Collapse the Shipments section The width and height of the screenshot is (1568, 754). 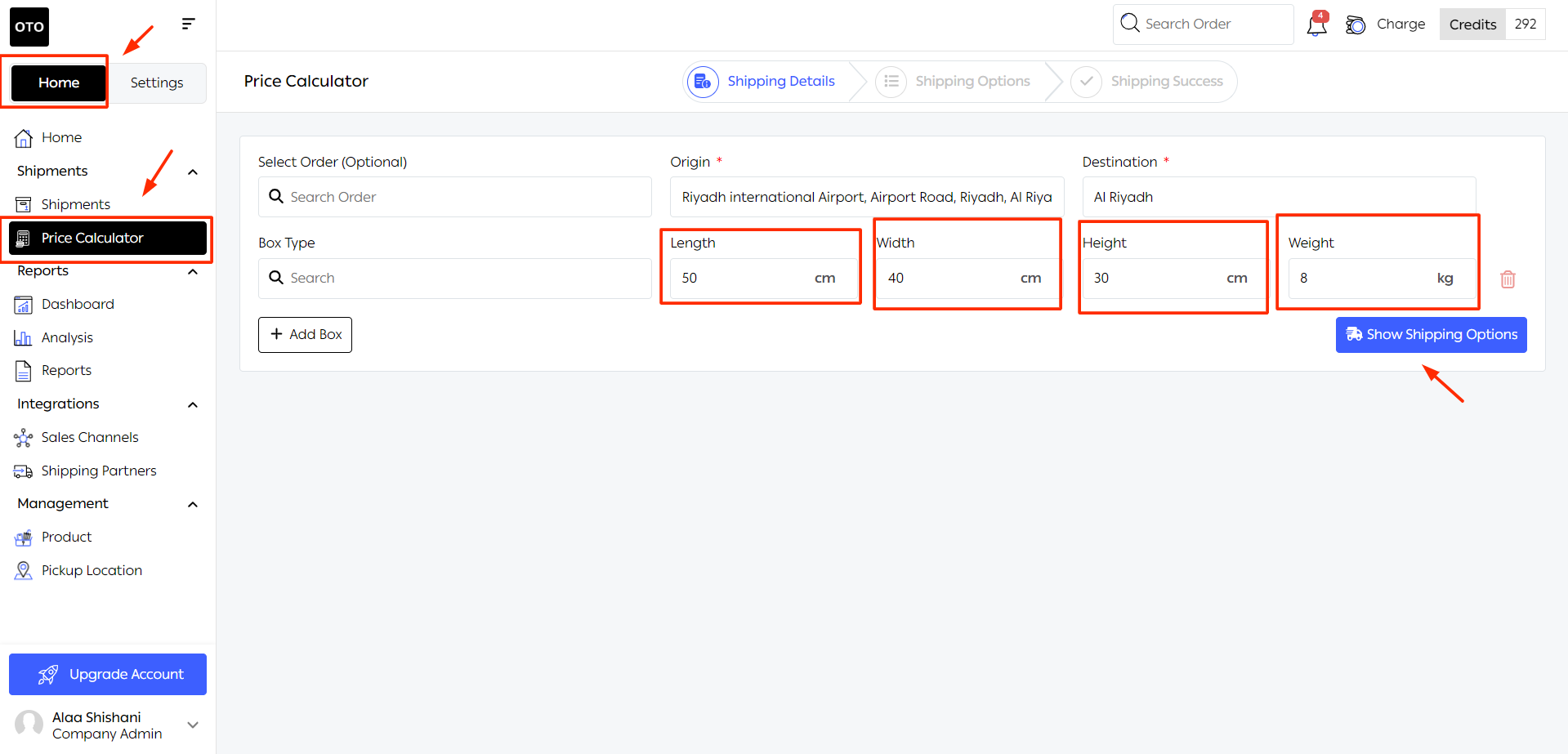(x=193, y=172)
